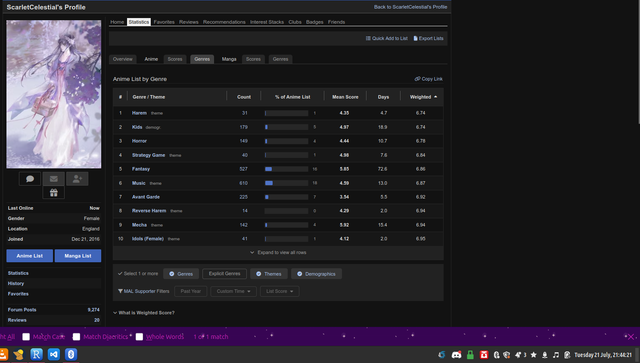The height and width of the screenshot is (363, 640).
Task: Toggle the Genres filter chip
Action: click(x=181, y=274)
